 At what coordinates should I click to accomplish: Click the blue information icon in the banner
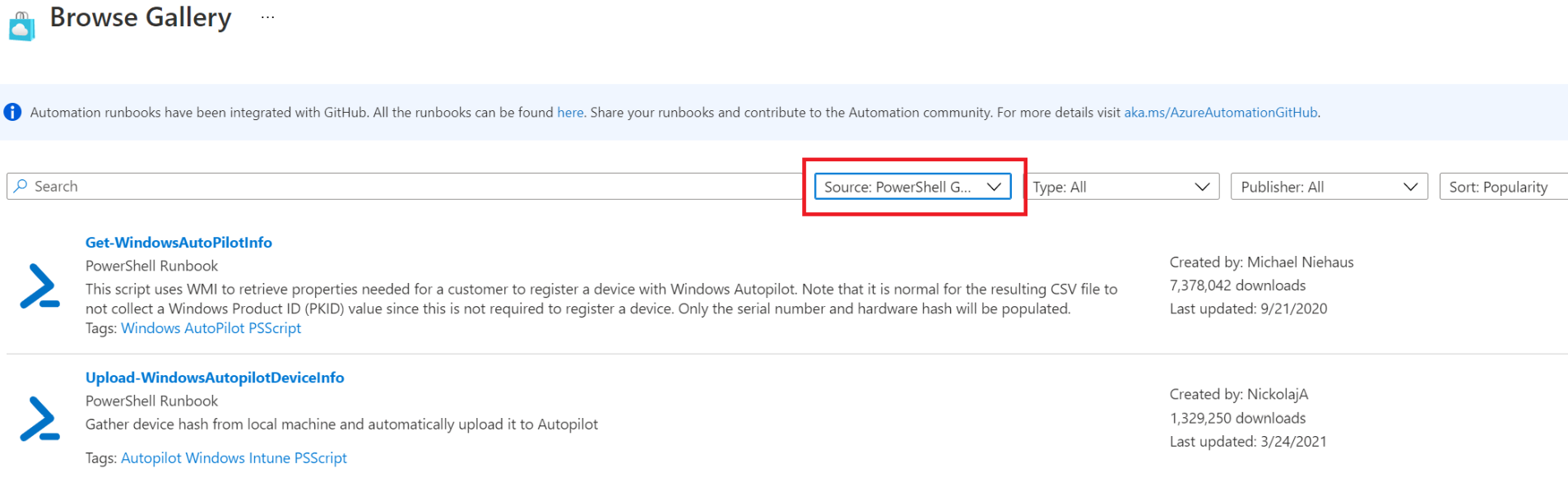pyautogui.click(x=12, y=112)
